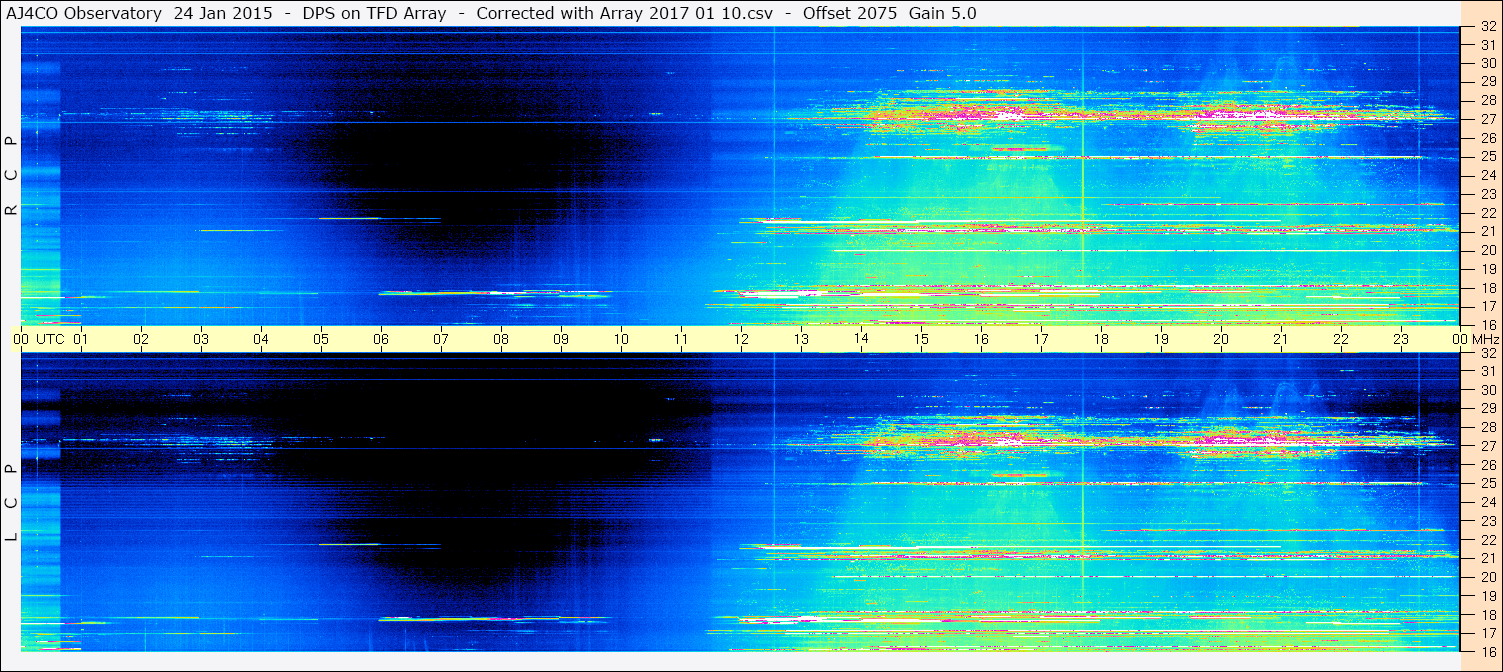Click the 04 hour time axis marker
Viewport: 1503px width, 672px height.
pyautogui.click(x=261, y=339)
